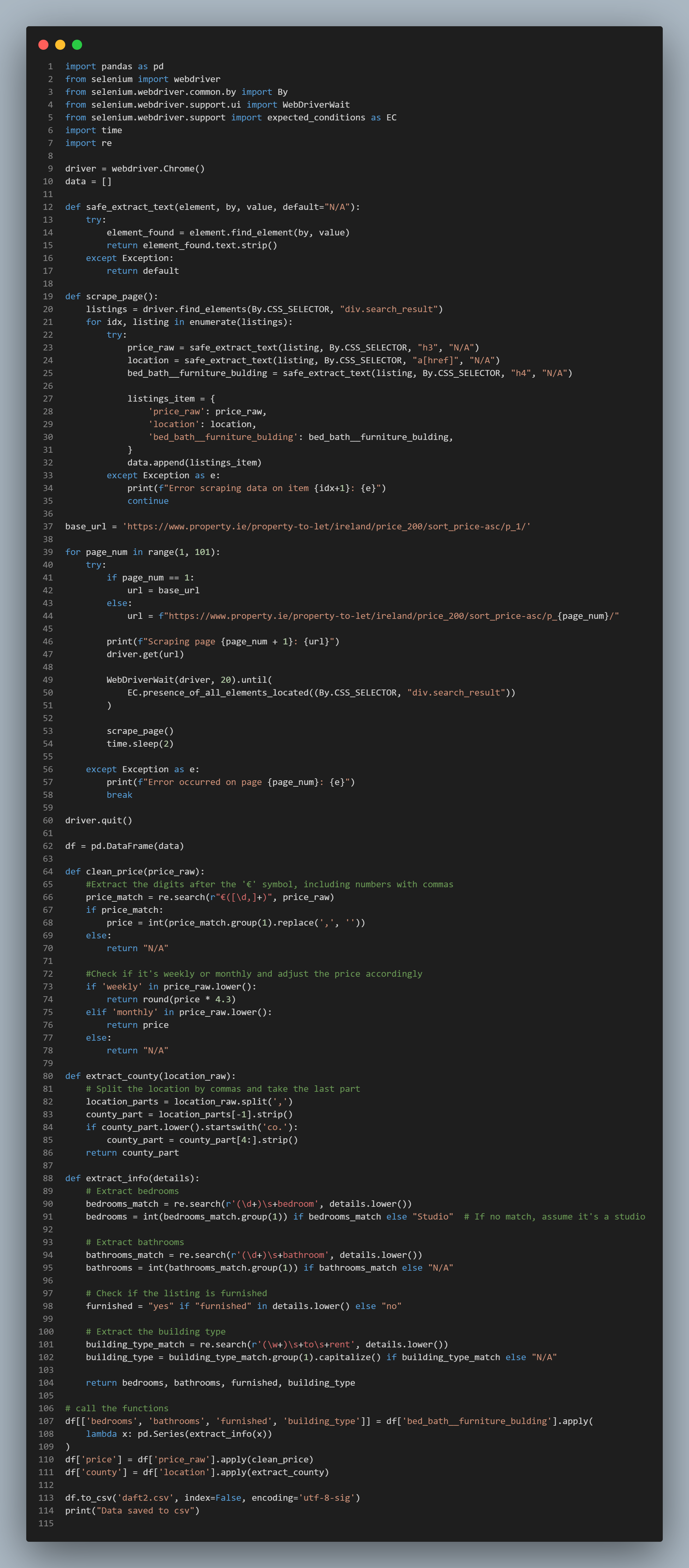689x1568 pixels.
Task: Click the building_type_match re.search line
Action: (x=267, y=1345)
